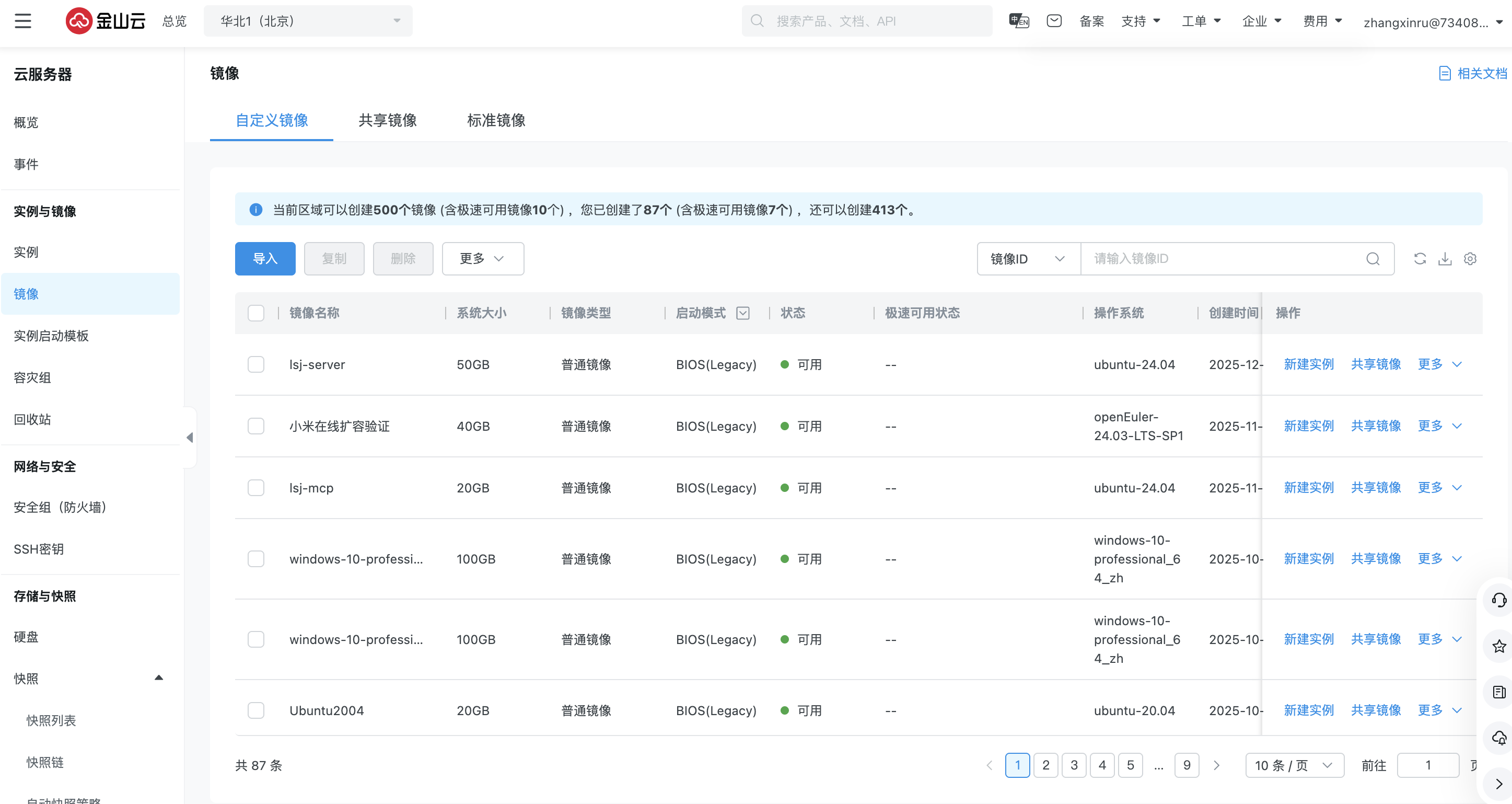Open the 华北1（北京） region dropdown
The image size is (1512, 804).
(308, 21)
